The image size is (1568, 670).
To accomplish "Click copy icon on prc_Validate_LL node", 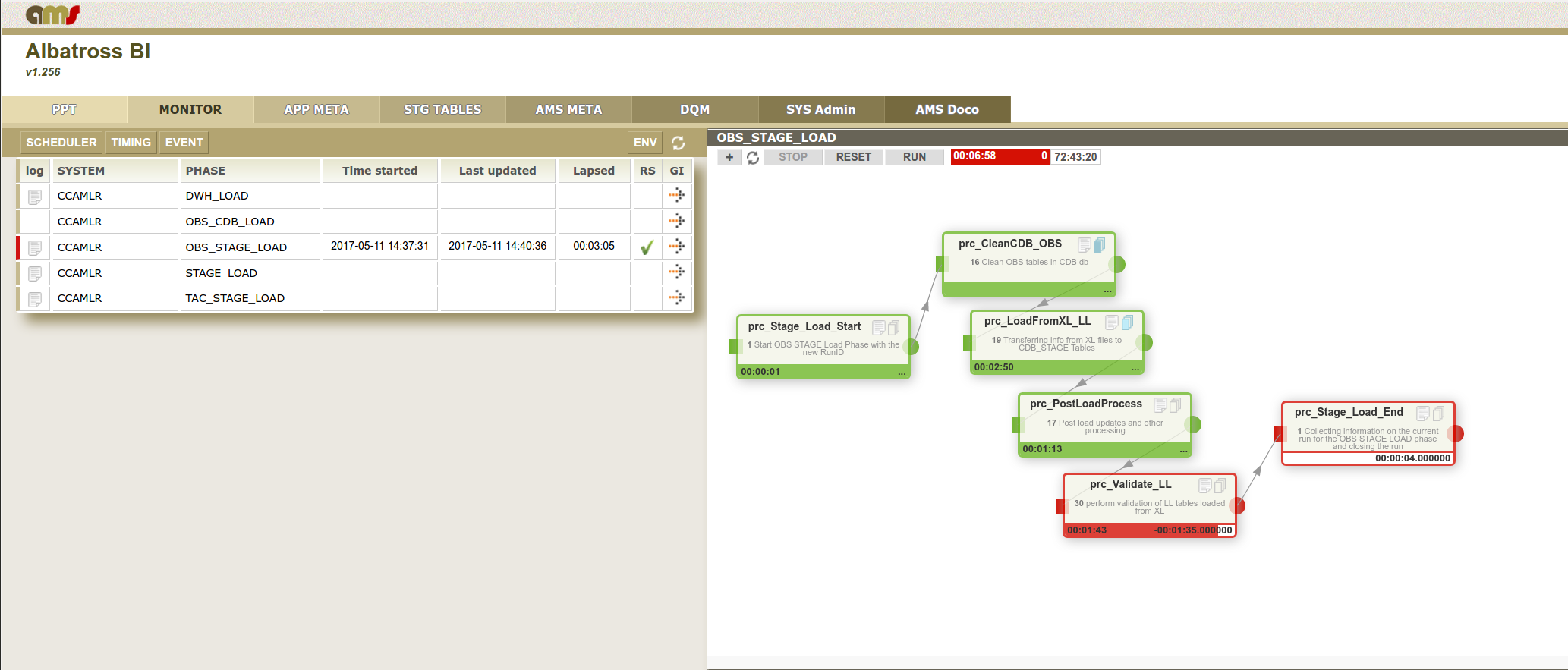I will pyautogui.click(x=1220, y=485).
